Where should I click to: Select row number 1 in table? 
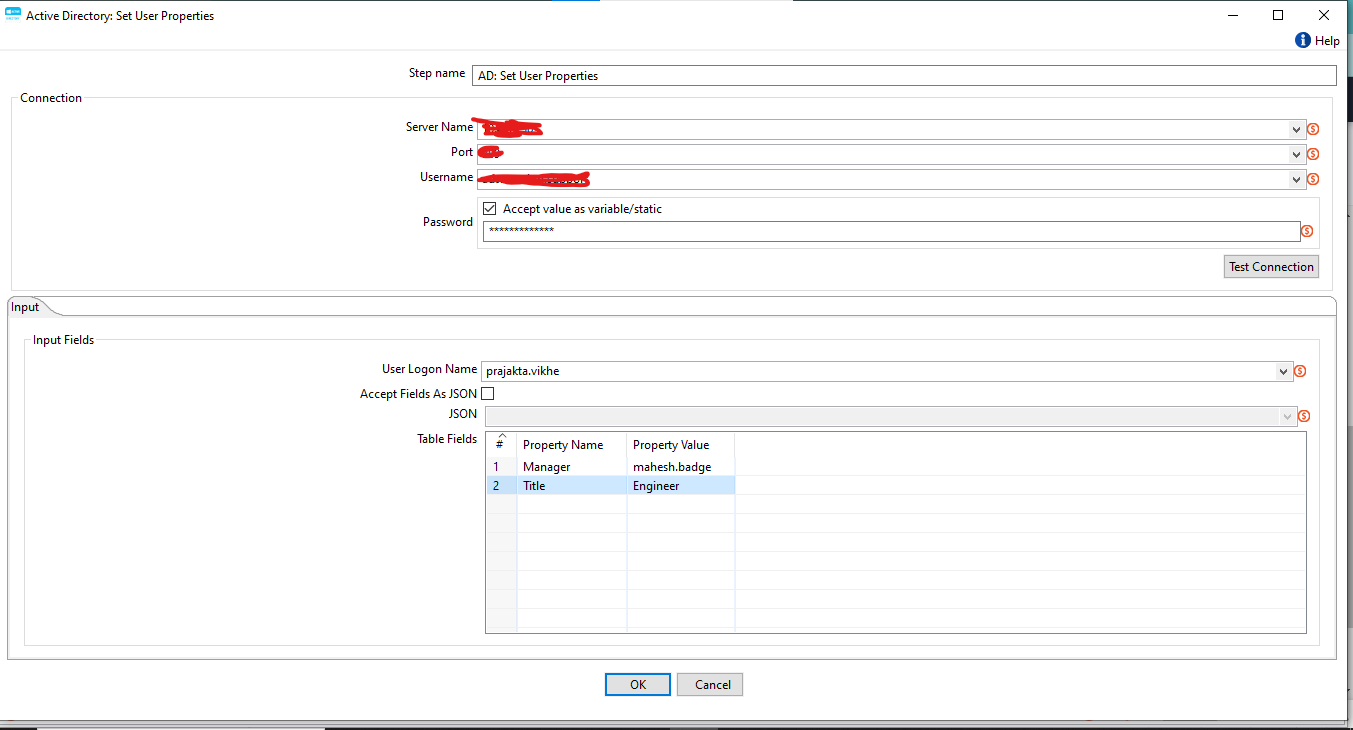tap(501, 466)
